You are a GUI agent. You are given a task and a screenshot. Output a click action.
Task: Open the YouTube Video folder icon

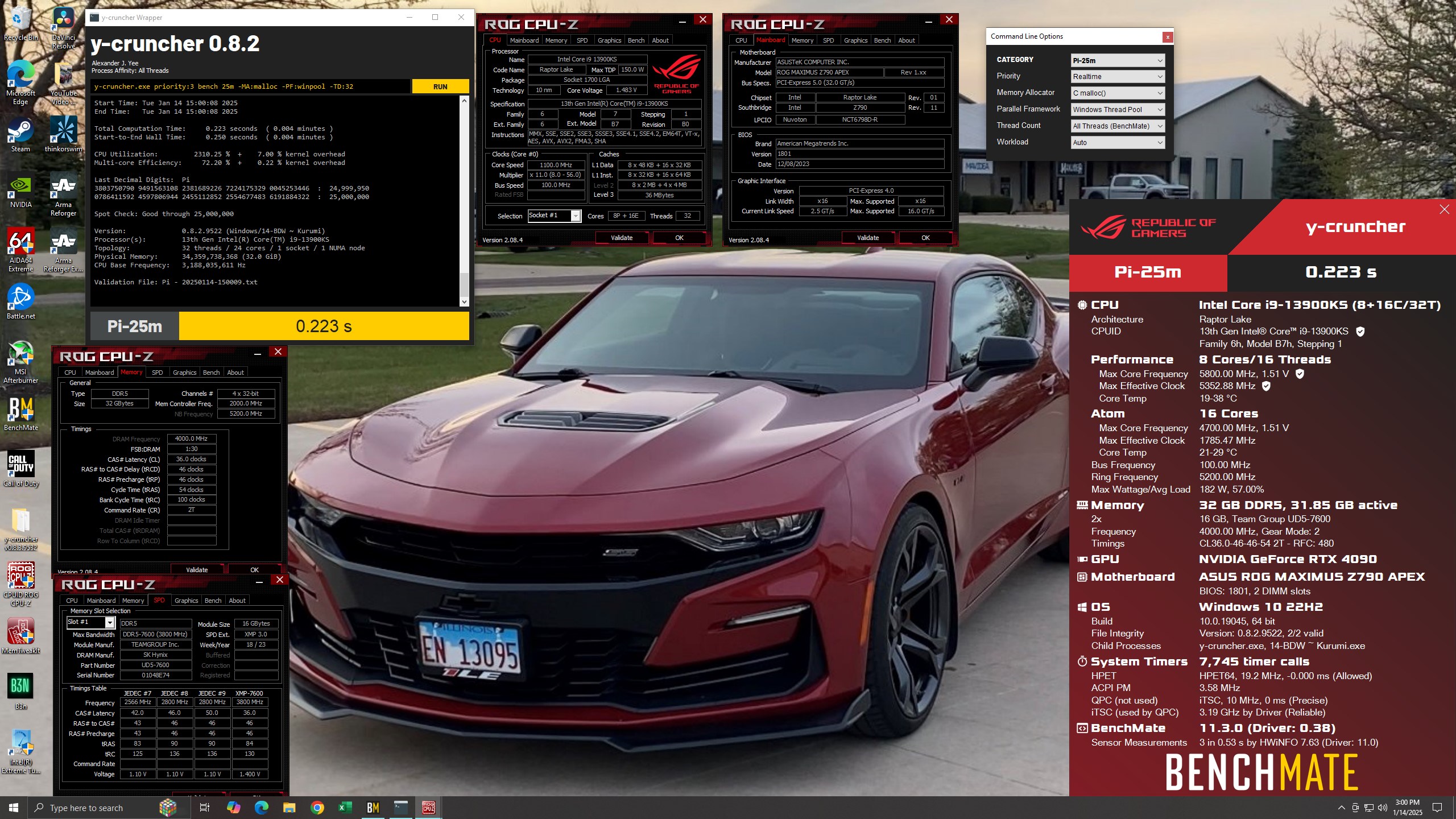[63, 82]
